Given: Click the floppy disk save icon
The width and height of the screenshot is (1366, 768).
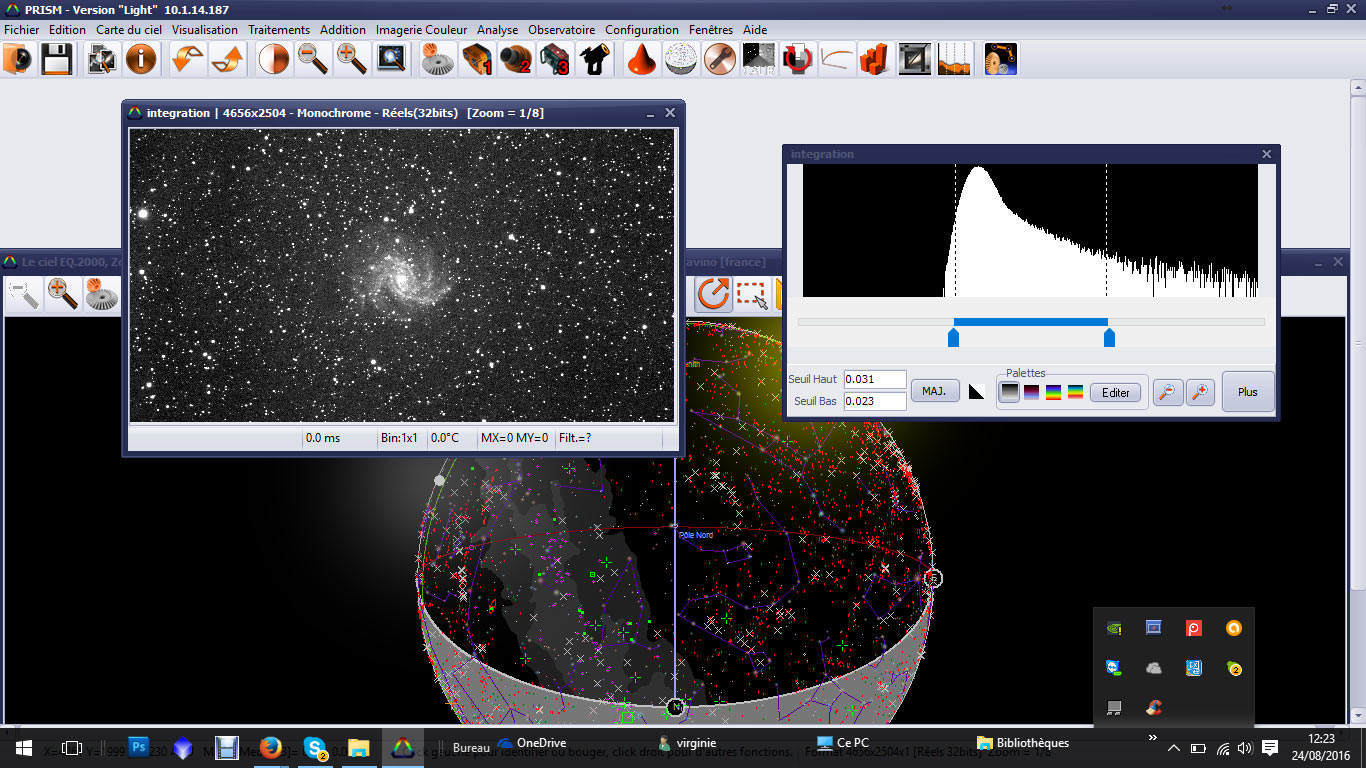Looking at the screenshot, I should pyautogui.click(x=56, y=60).
